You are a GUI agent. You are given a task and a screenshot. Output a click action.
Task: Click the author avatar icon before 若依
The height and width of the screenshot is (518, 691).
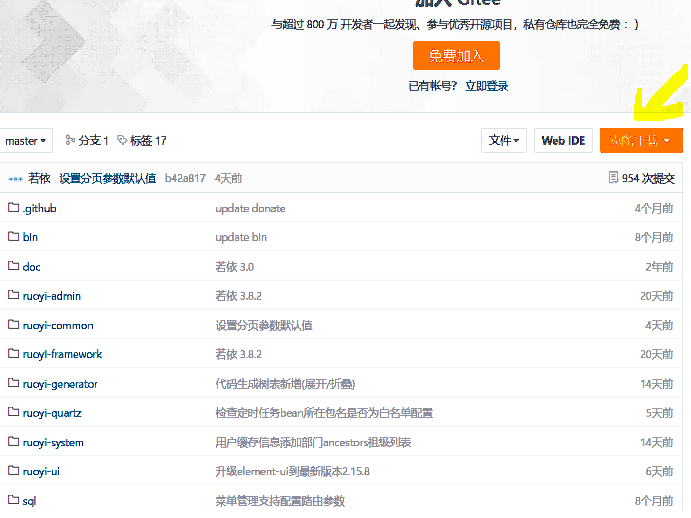[15, 179]
